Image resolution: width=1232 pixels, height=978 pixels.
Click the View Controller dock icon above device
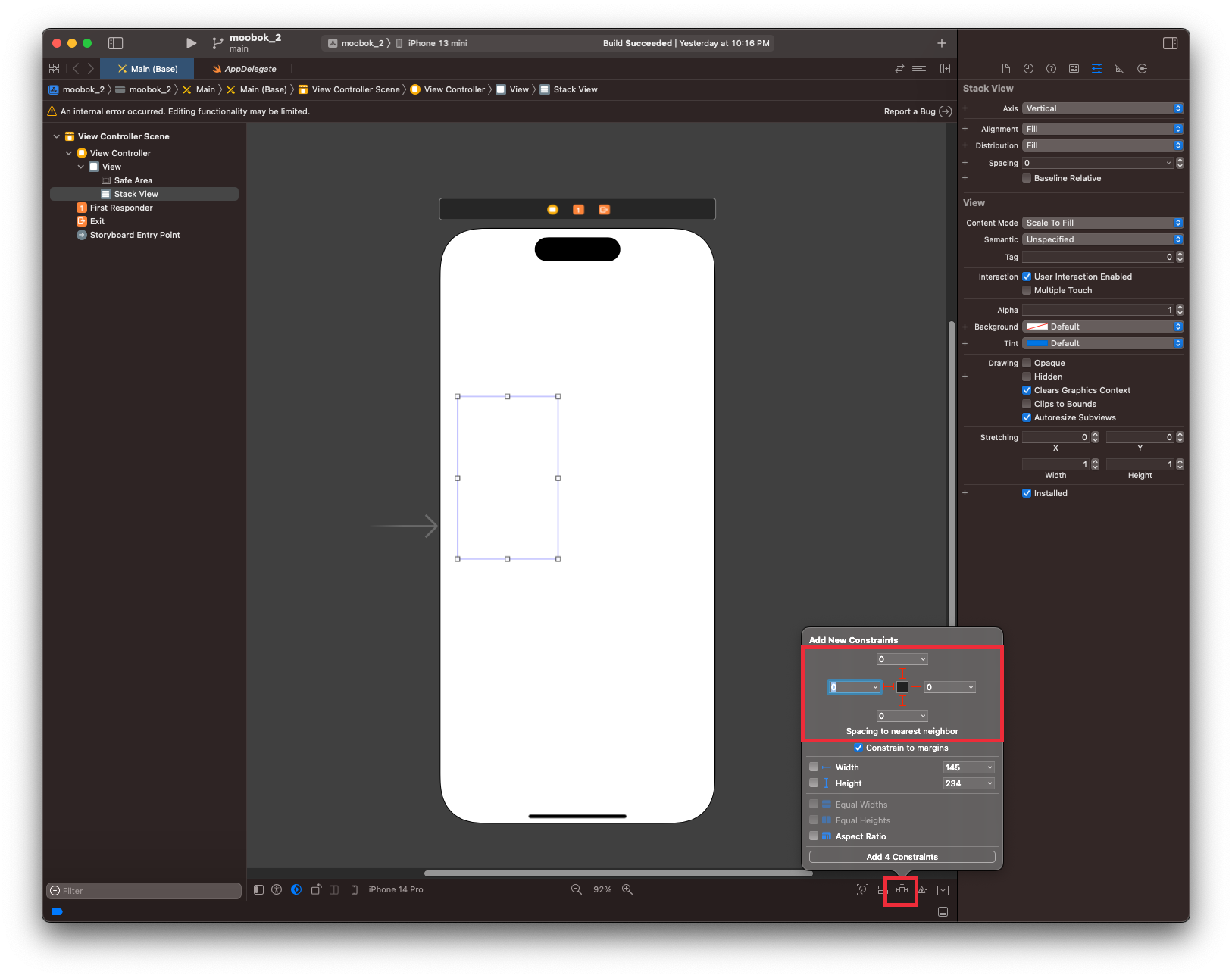coord(552,210)
